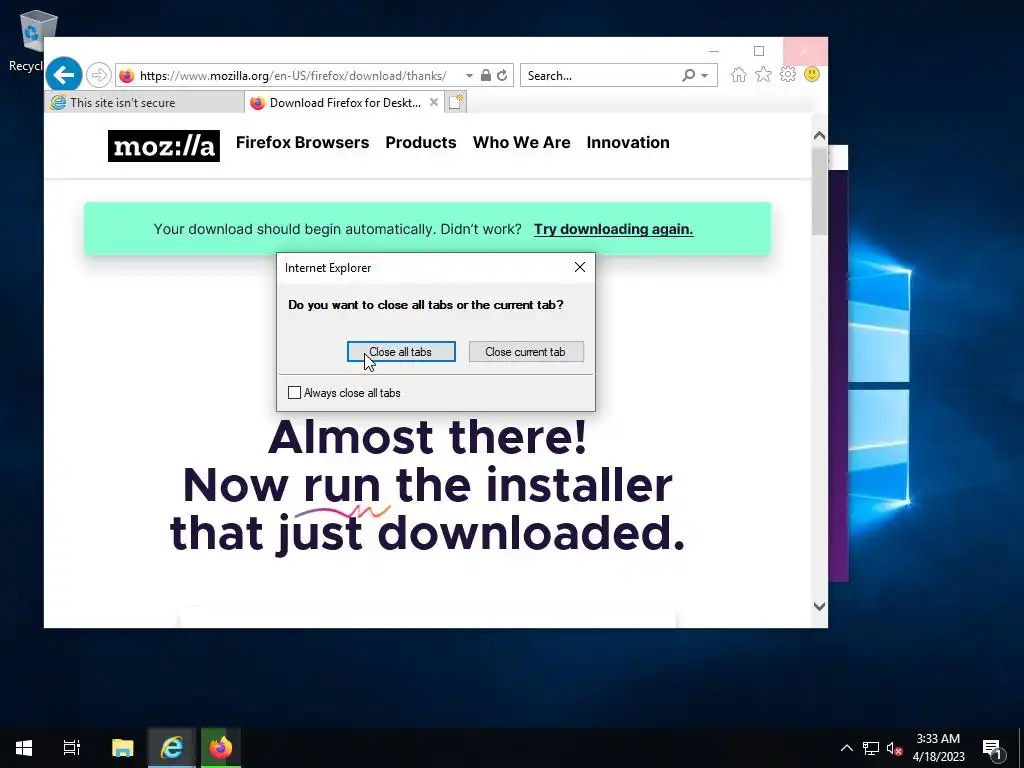Click the page scrollbar down arrow
The width and height of the screenshot is (1024, 768).
point(819,606)
